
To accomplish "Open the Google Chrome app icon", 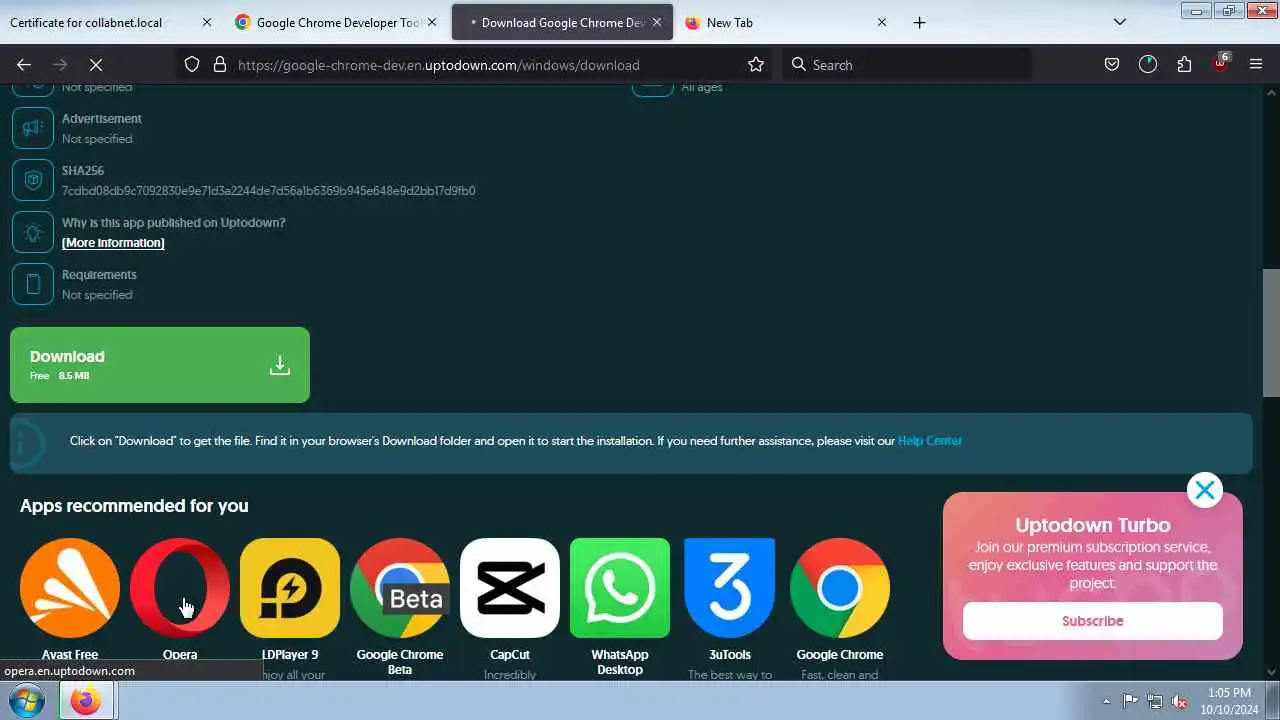I will coord(840,588).
